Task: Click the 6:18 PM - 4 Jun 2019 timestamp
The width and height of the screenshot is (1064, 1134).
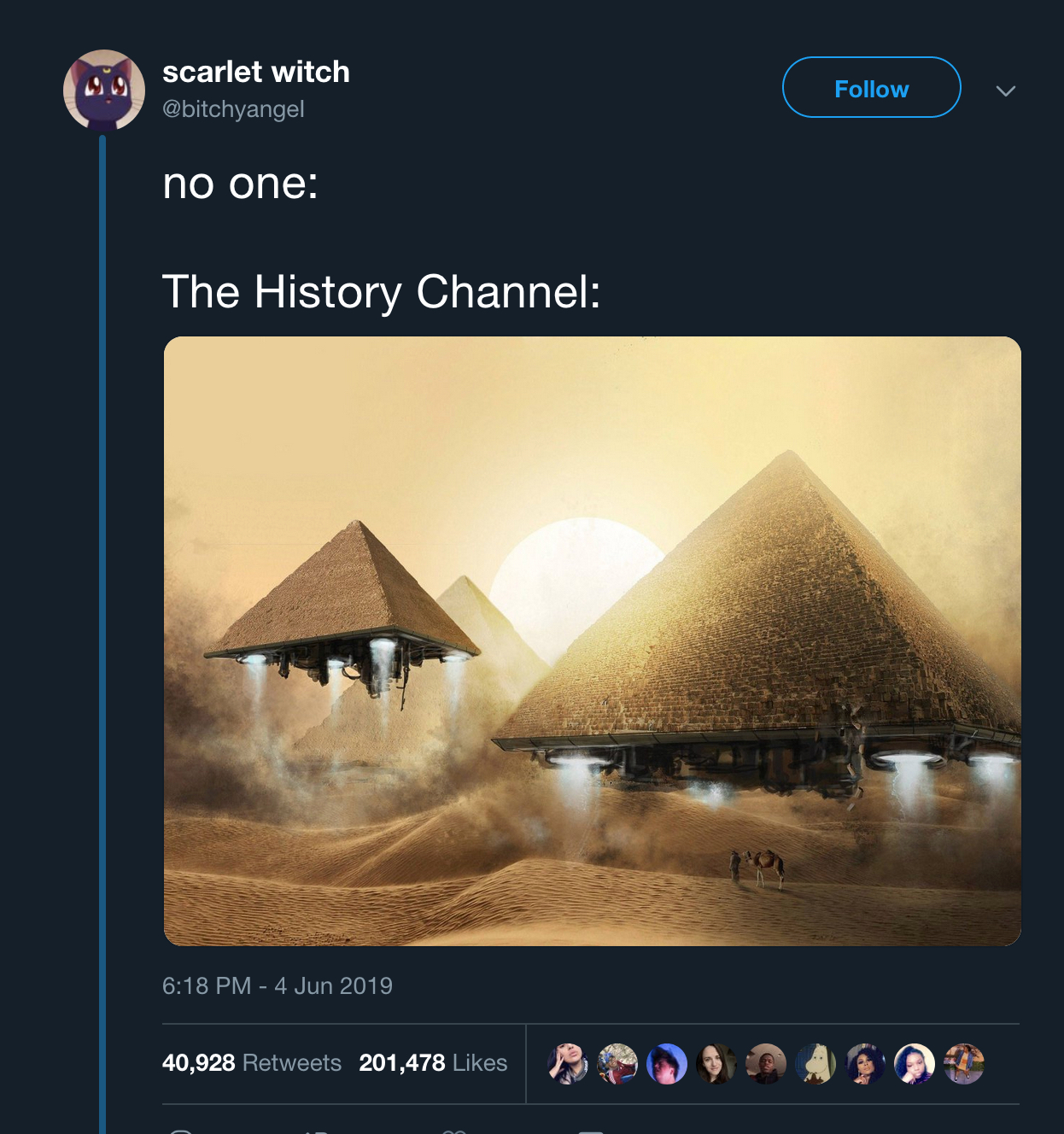Action: click(278, 985)
